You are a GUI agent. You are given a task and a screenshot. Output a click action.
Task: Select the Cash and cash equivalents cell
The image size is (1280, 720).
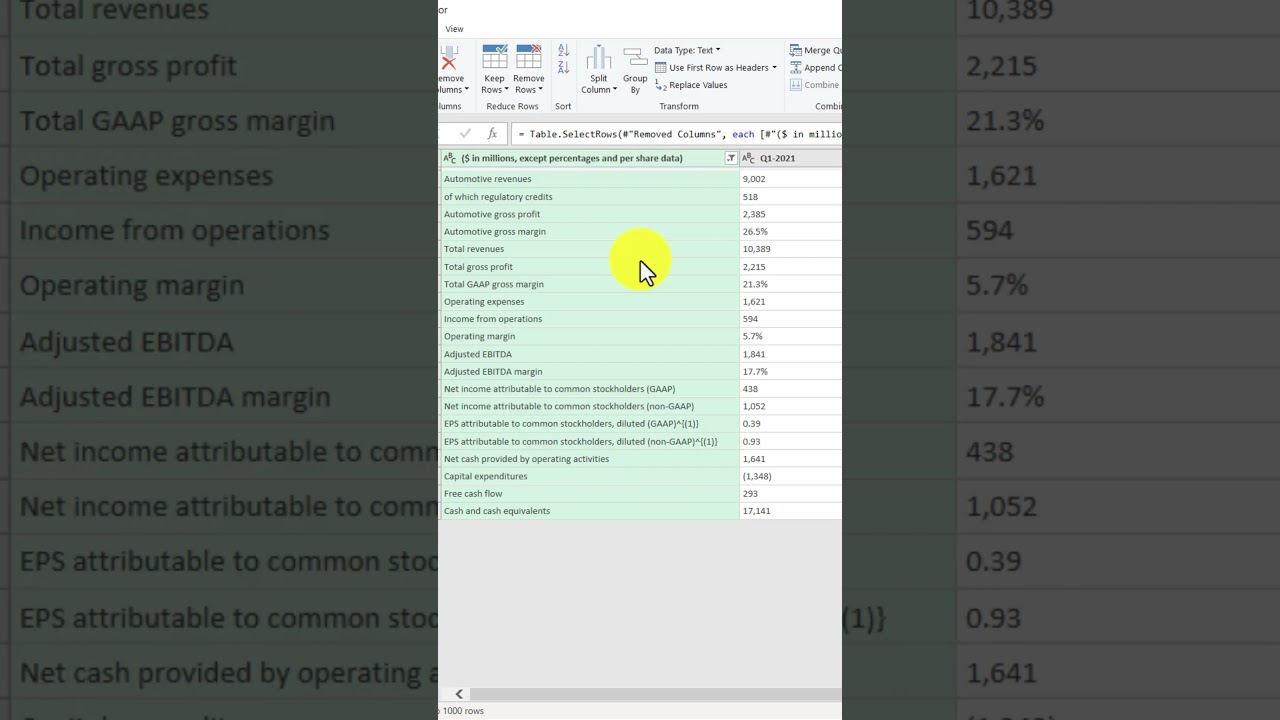coord(590,511)
